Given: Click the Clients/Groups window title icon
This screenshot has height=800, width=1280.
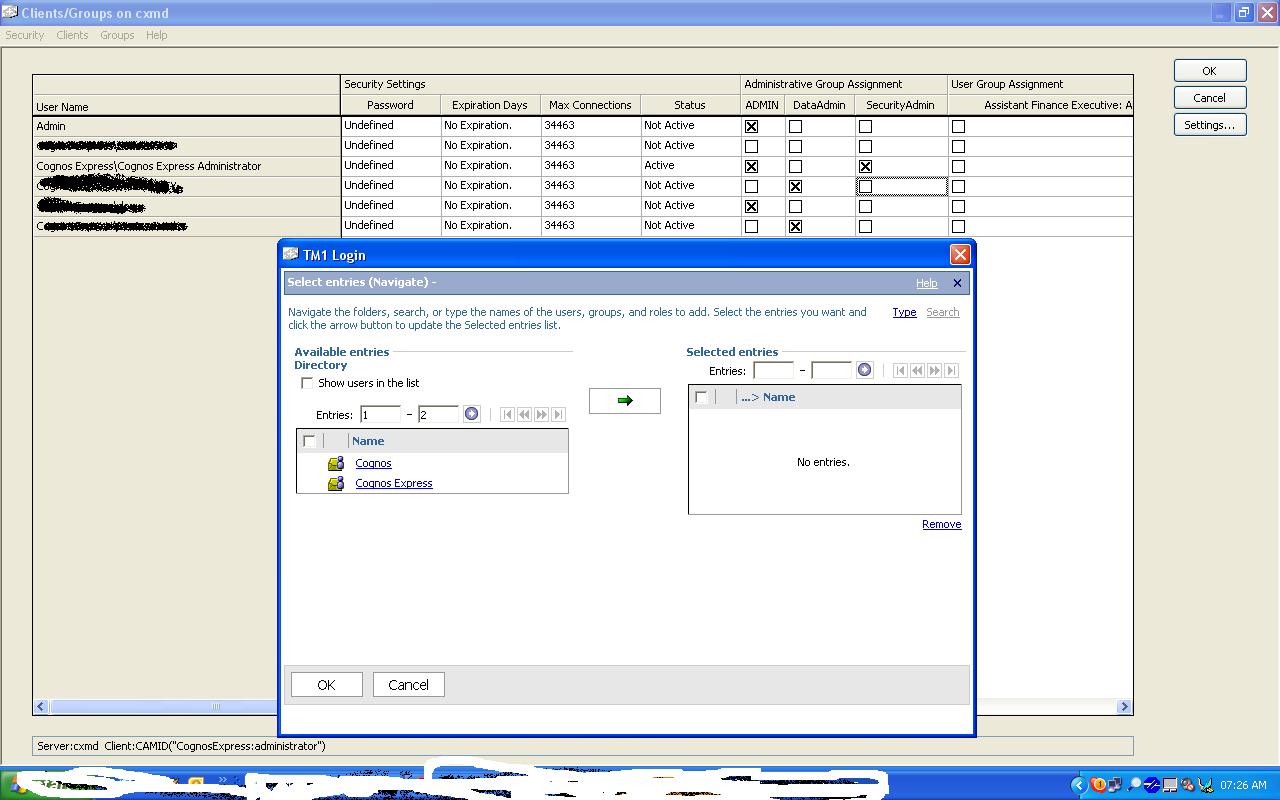Looking at the screenshot, I should [x=10, y=12].
